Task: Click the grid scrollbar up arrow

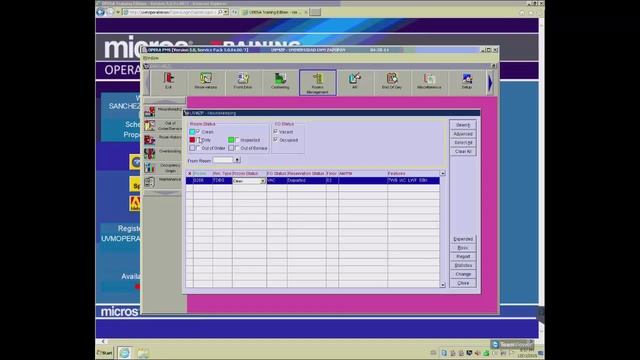Action: pyautogui.click(x=442, y=173)
